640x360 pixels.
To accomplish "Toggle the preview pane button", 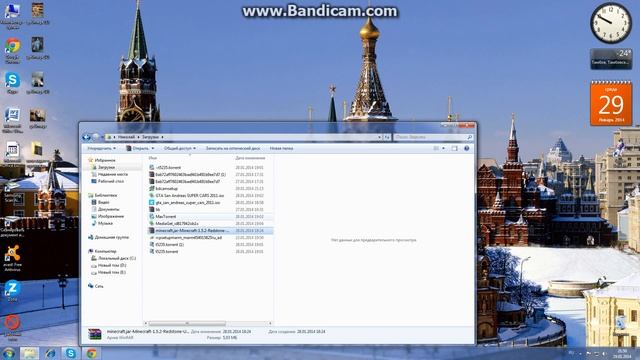I will pos(454,148).
